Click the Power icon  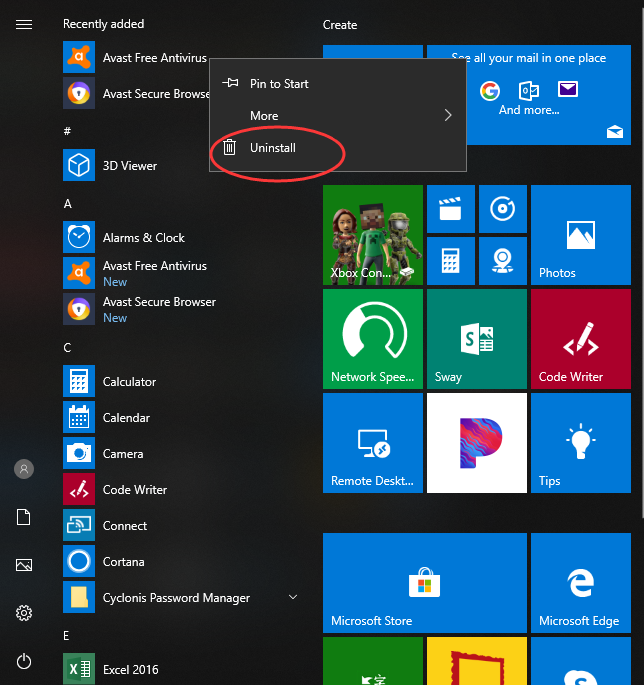(x=24, y=661)
